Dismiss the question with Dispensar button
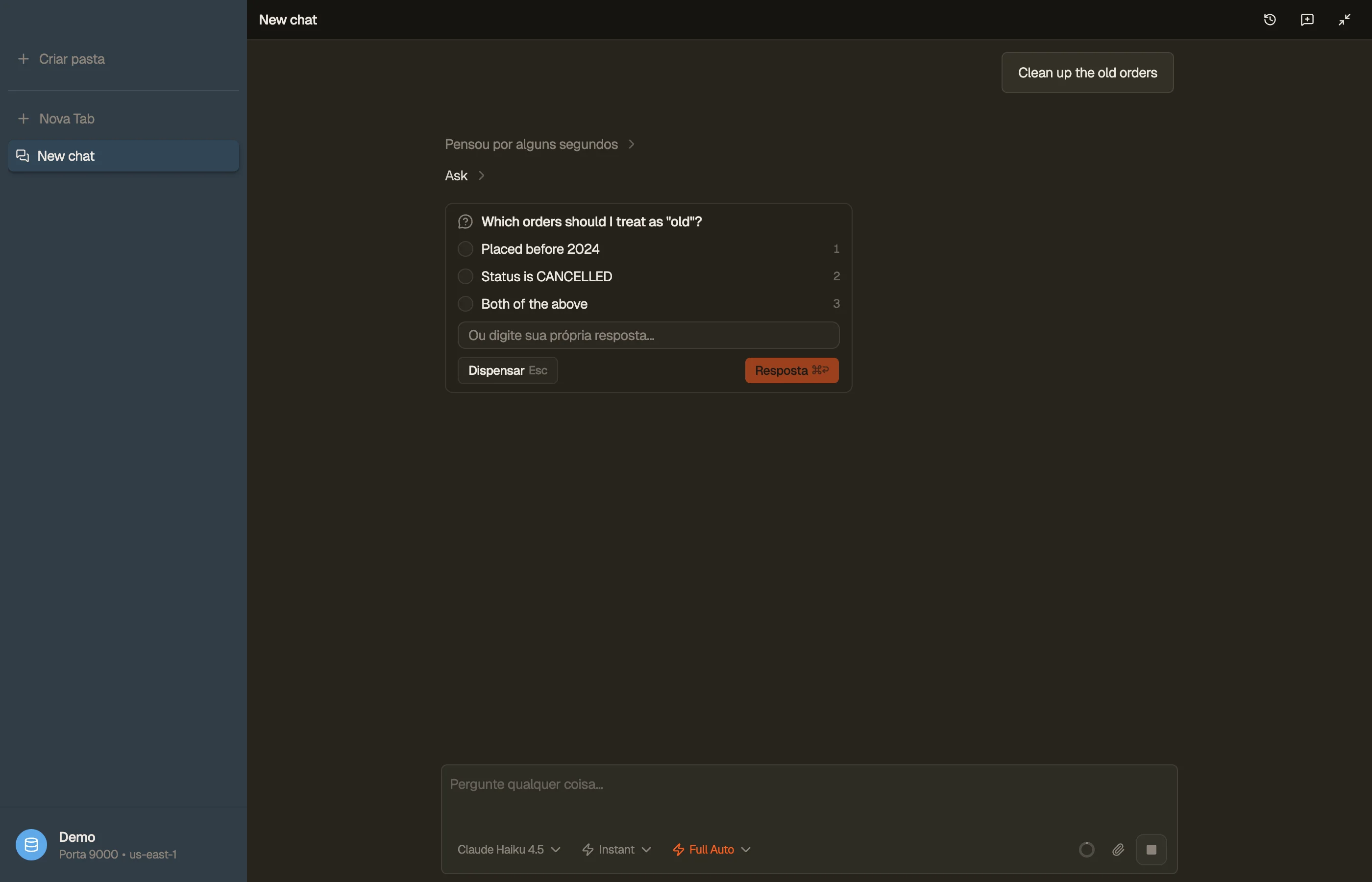The image size is (1372, 882). 507,370
